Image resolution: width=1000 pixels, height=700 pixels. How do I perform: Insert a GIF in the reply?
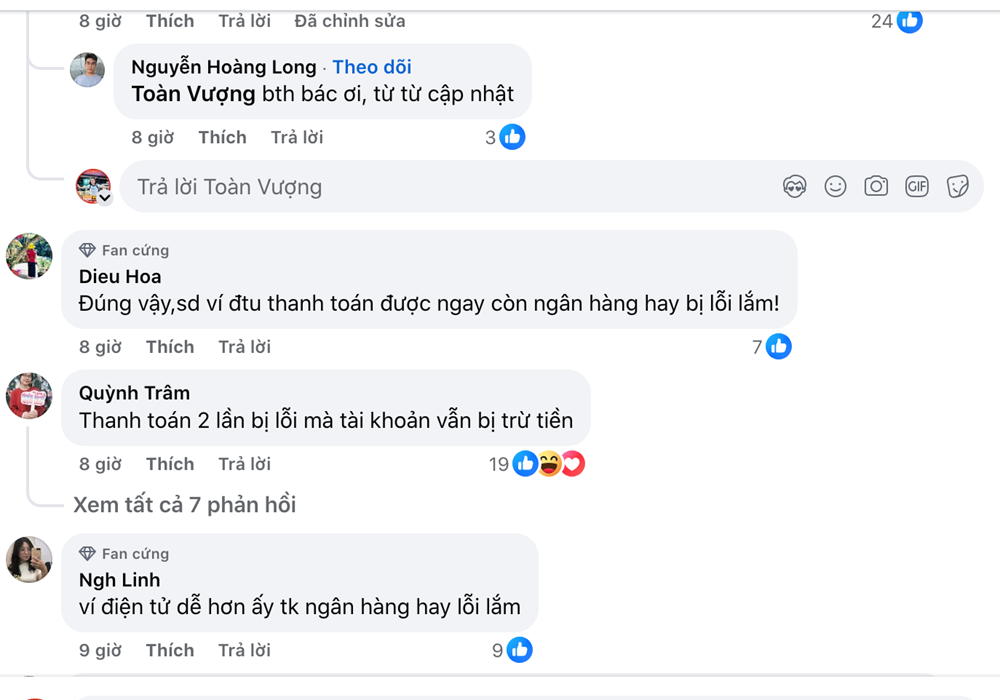click(916, 187)
